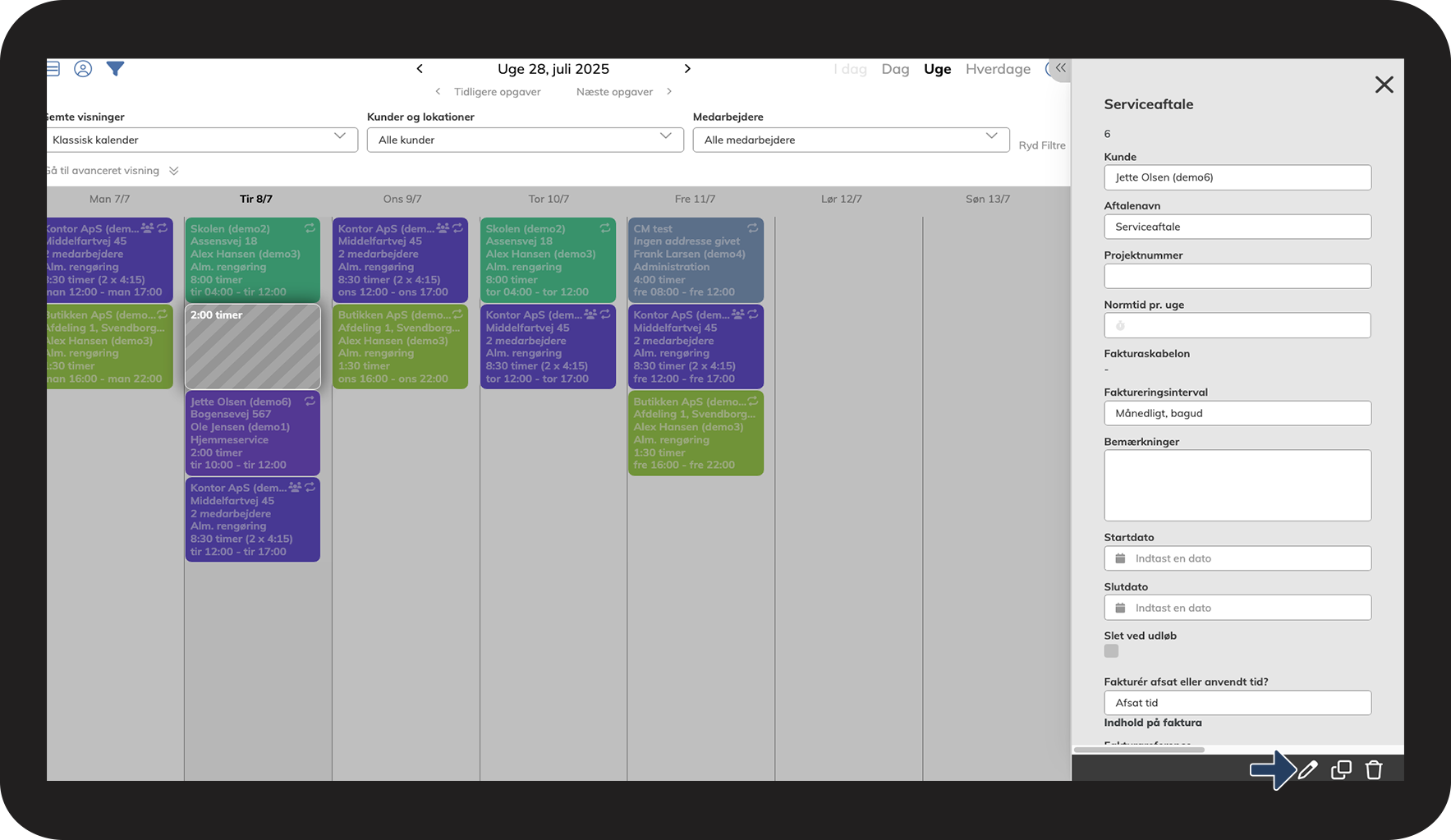Open the Kunde Jette Olsen (demo6) field
Image resolution: width=1451 pixels, height=840 pixels.
click(x=1237, y=177)
